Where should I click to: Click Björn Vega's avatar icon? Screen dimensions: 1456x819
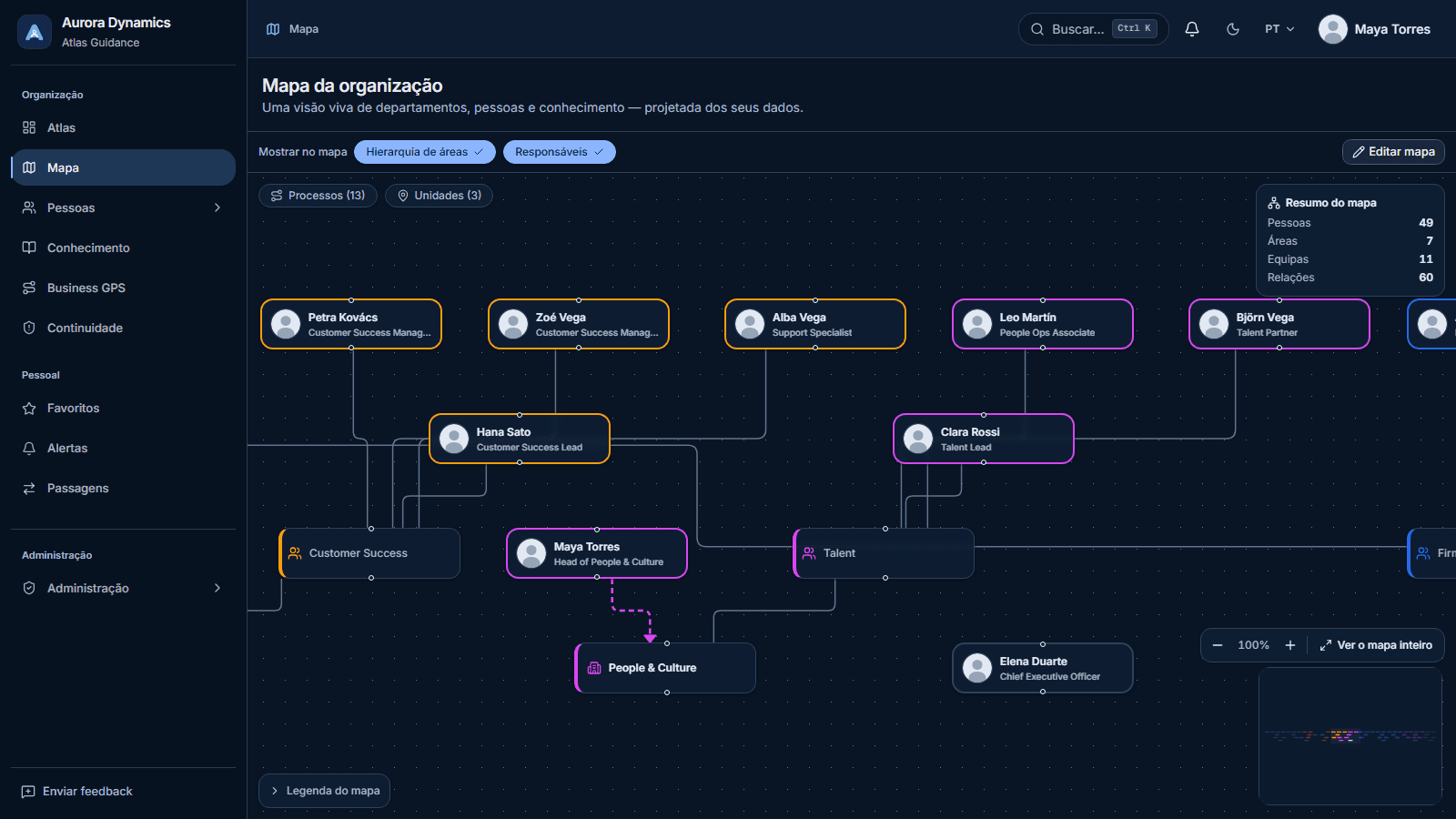pos(1214,324)
